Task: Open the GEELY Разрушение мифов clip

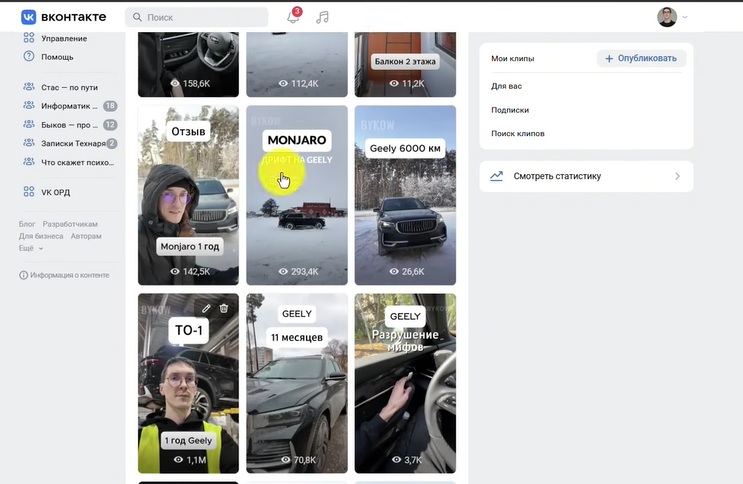Action: tap(405, 383)
